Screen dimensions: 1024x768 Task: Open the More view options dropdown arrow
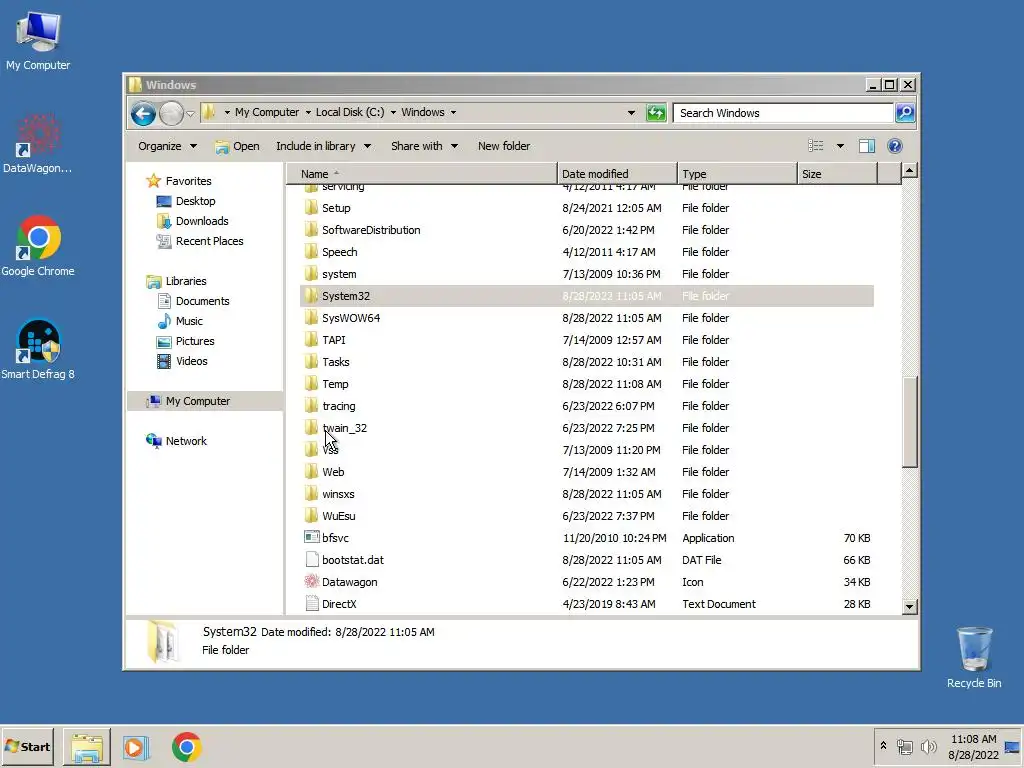click(840, 146)
